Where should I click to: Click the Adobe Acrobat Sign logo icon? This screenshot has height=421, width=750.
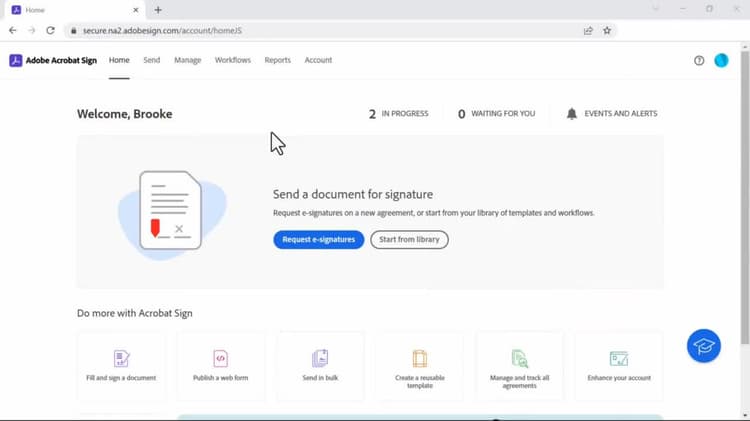[x=16, y=60]
